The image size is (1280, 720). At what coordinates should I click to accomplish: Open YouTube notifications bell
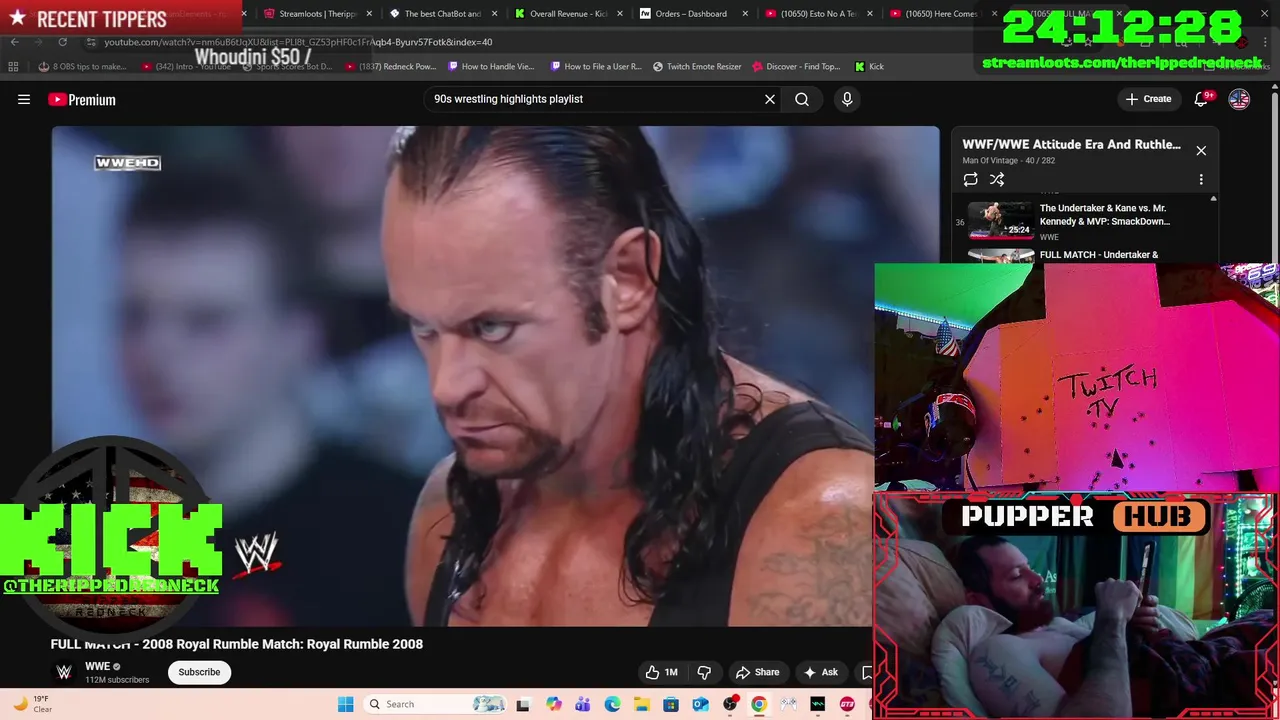click(x=1201, y=99)
